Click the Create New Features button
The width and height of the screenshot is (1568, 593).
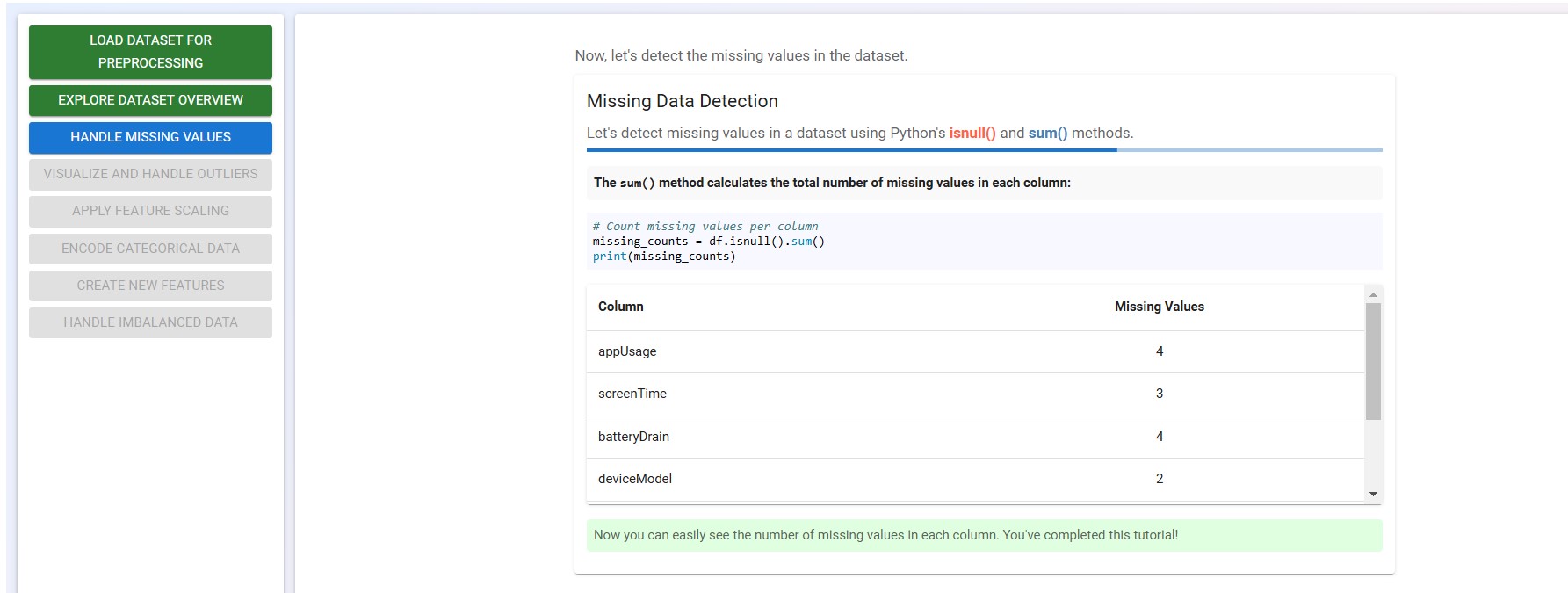pos(150,286)
